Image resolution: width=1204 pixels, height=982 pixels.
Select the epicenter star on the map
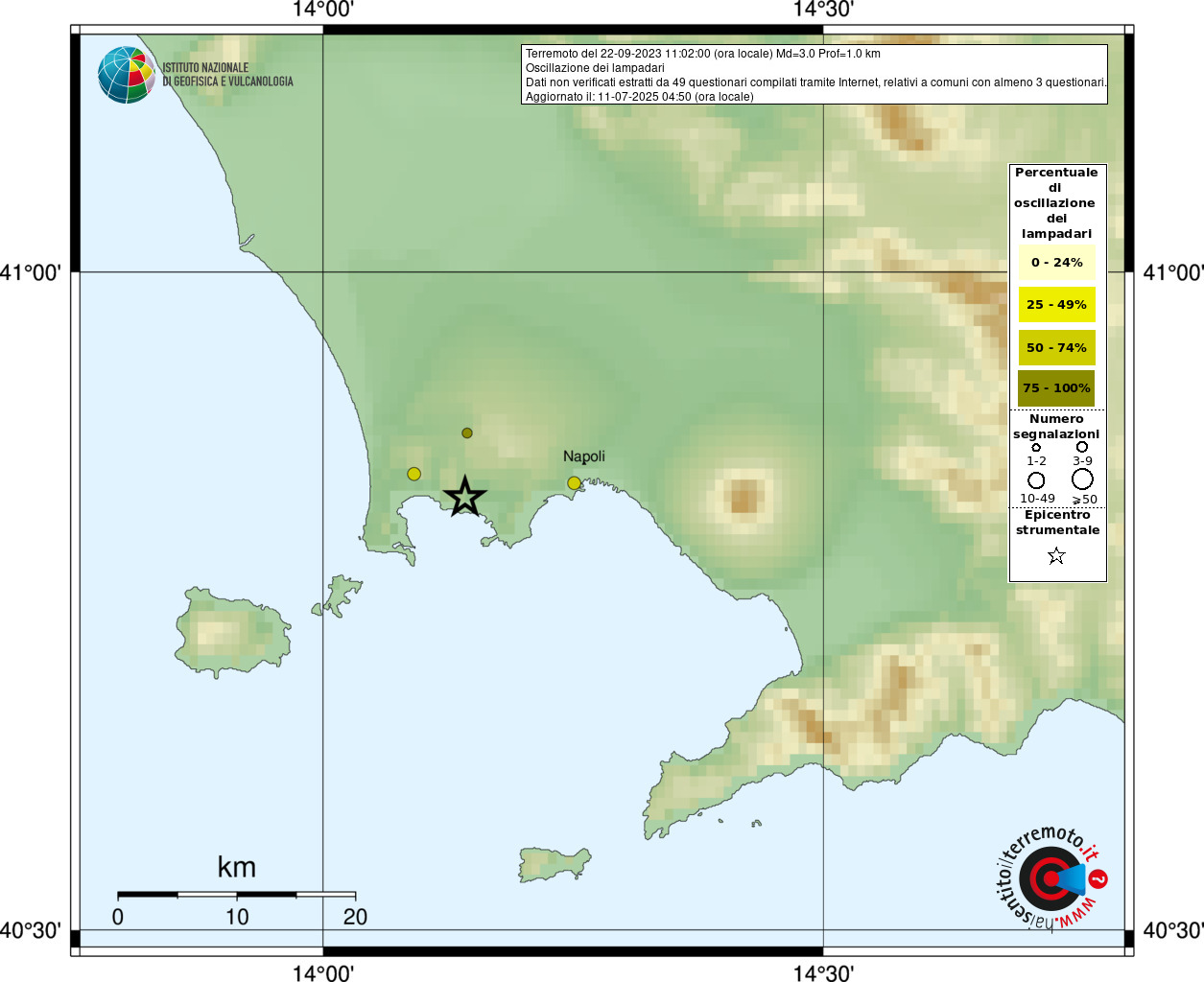pyautogui.click(x=465, y=497)
